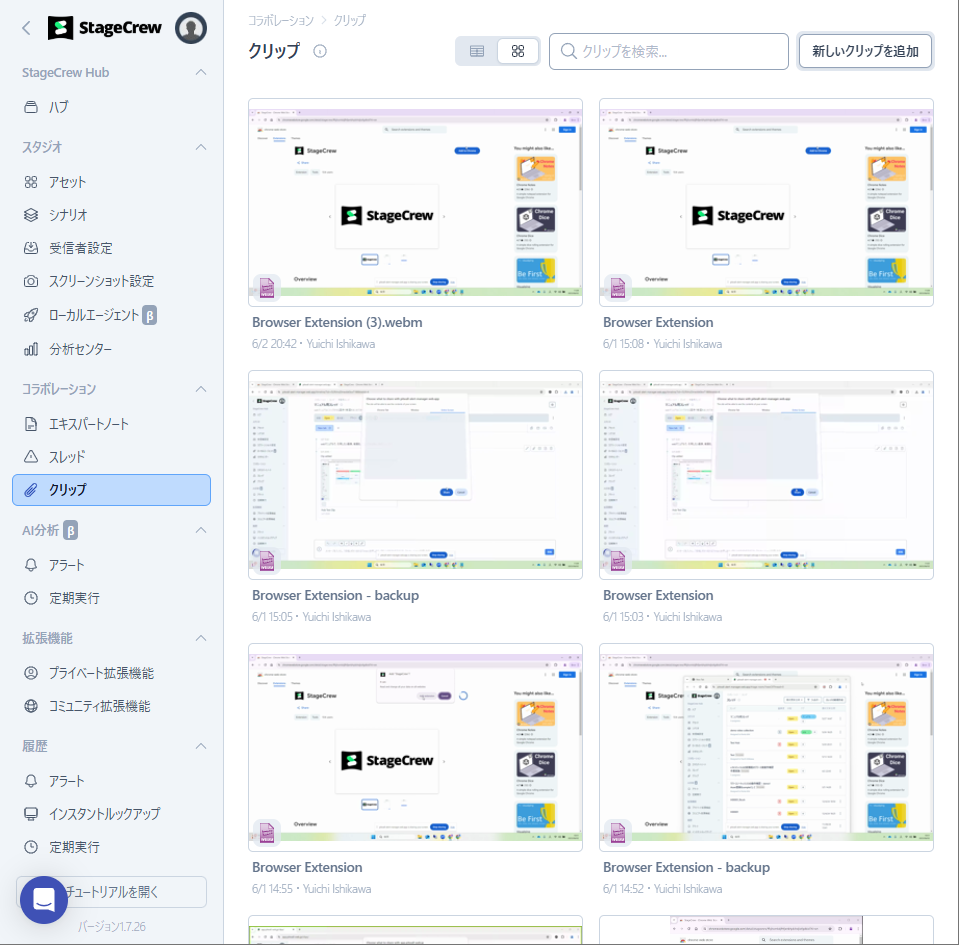Click the 分析センター chart icon
Image resolution: width=959 pixels, height=945 pixels.
click(x=31, y=349)
